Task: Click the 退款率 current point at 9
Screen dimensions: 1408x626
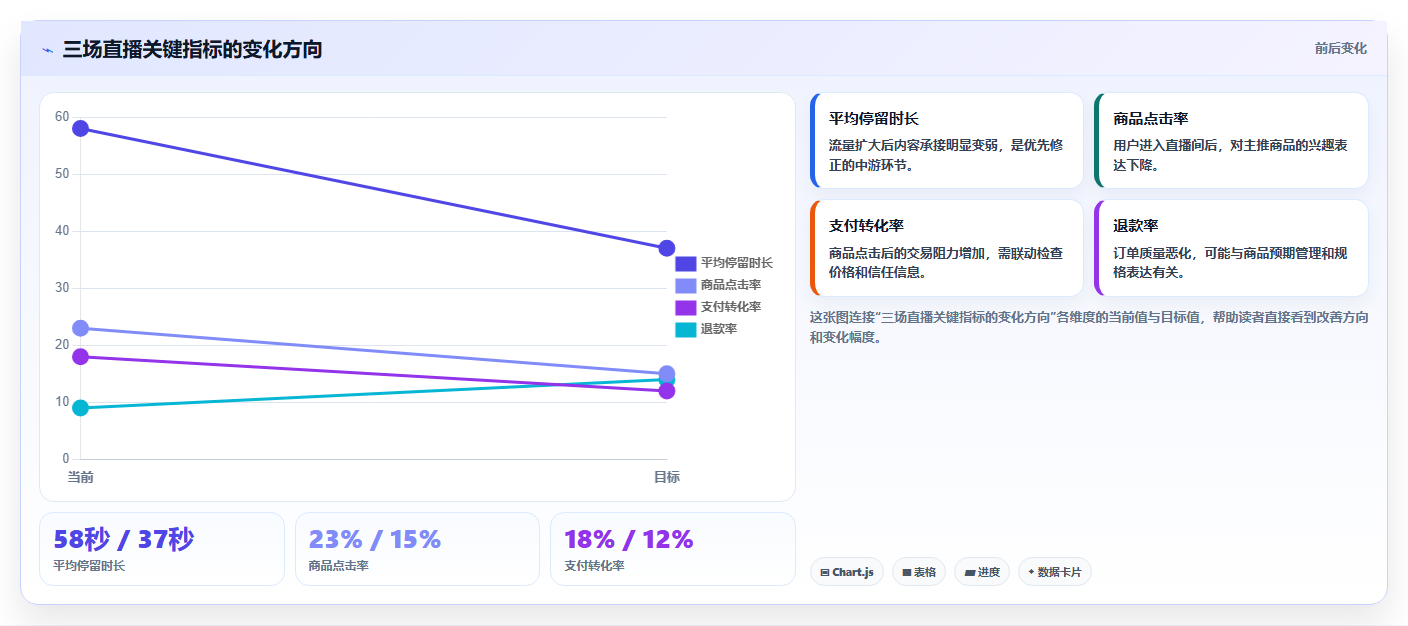Action: (x=81, y=408)
